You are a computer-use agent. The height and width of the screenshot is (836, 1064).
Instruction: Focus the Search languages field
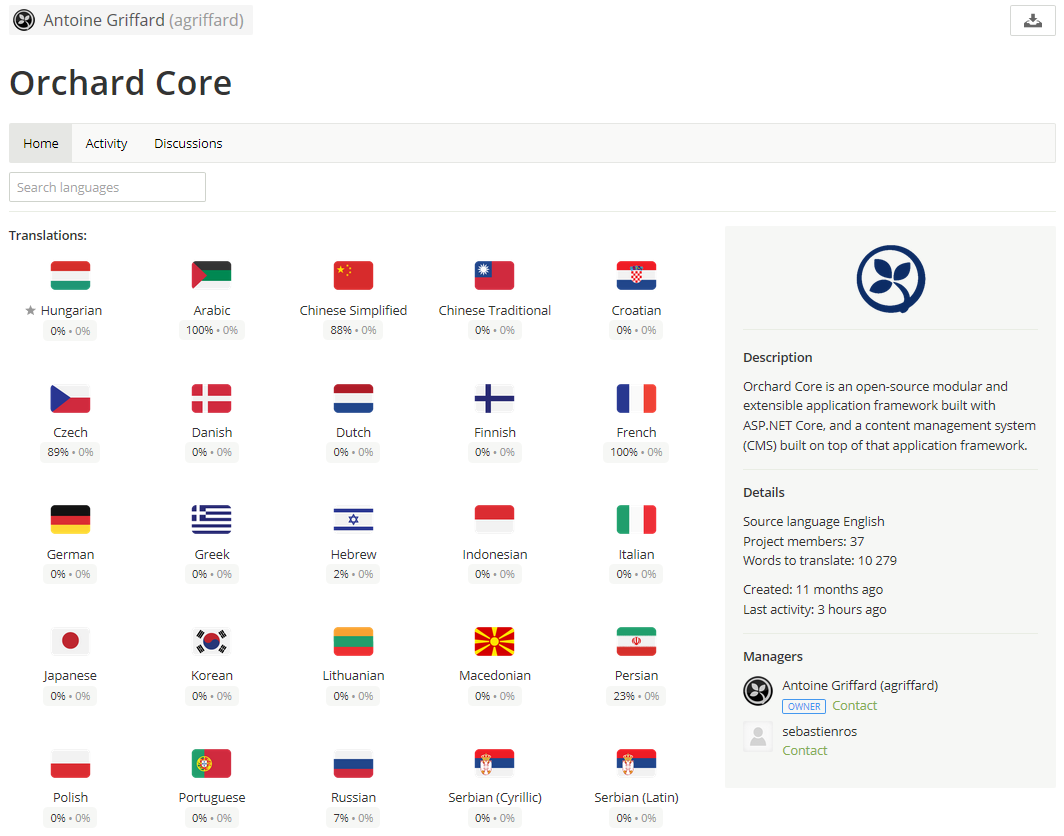pos(107,187)
